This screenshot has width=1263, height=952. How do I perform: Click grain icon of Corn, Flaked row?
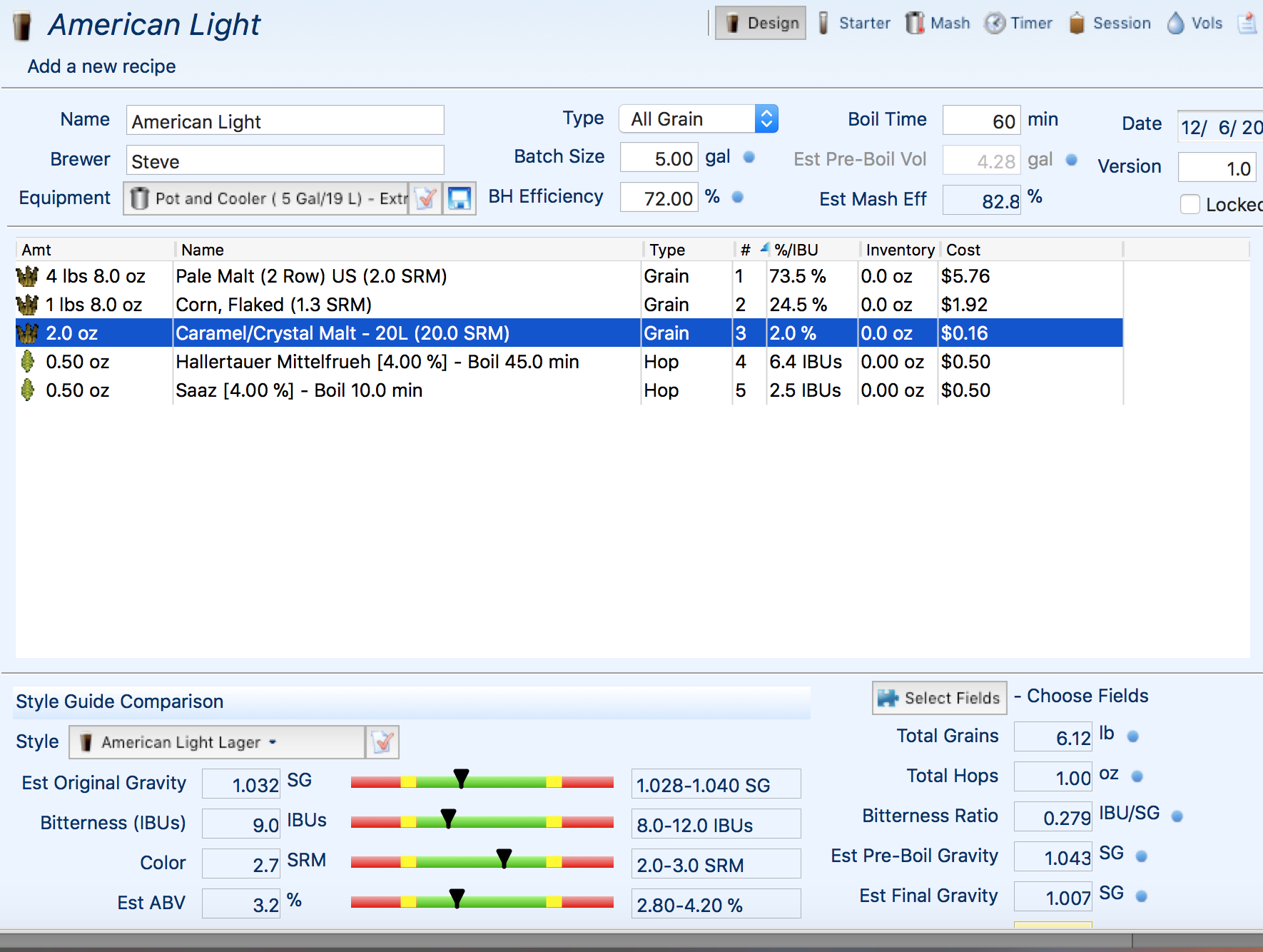pos(27,305)
